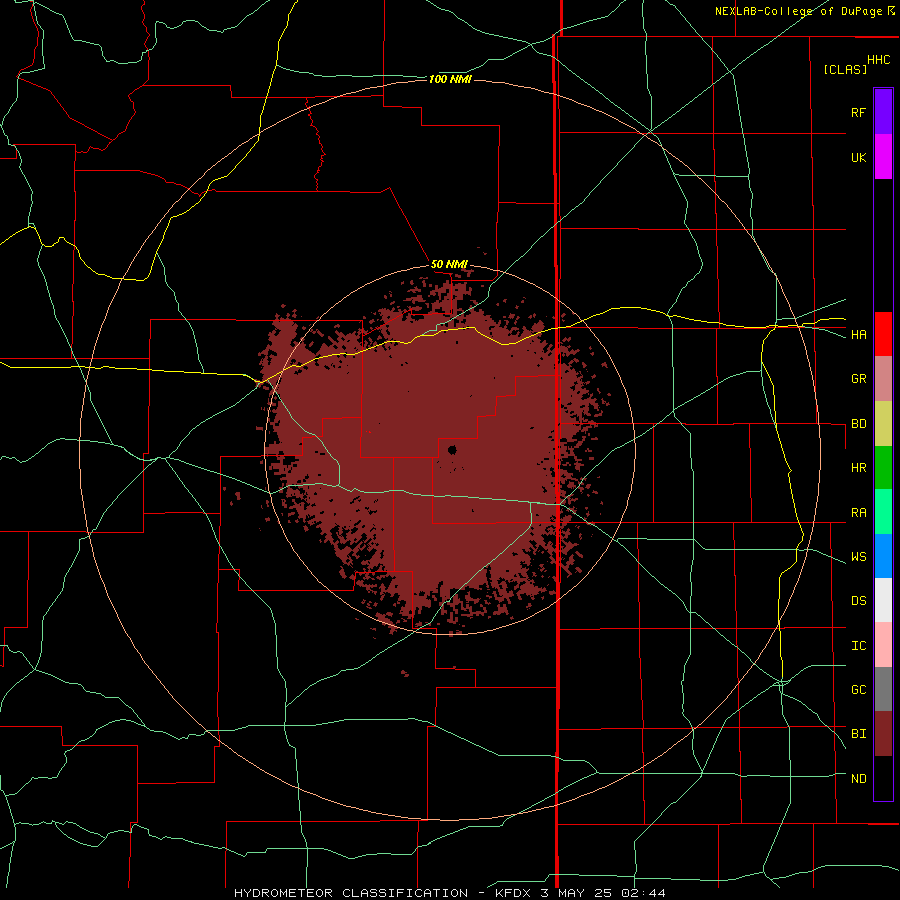Click the HHC product label
This screenshot has width=900, height=900.
pos(879,60)
